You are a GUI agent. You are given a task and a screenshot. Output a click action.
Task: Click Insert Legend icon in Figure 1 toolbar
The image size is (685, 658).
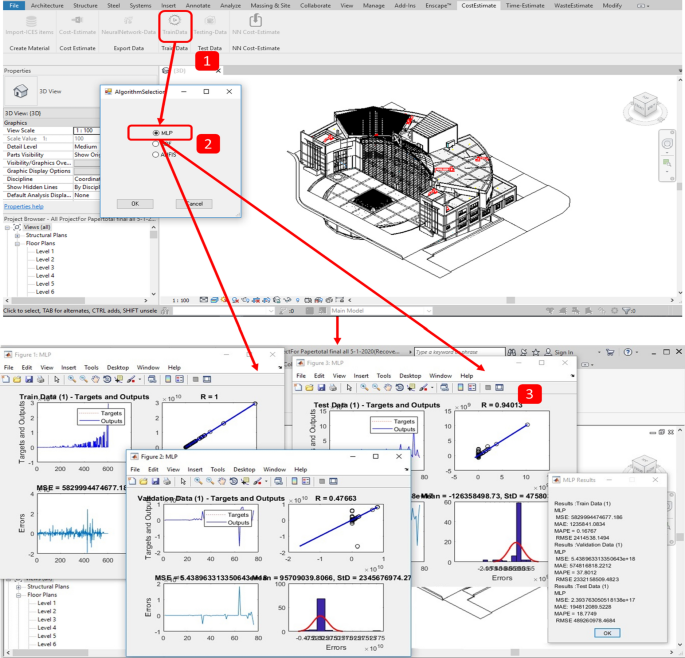tap(180, 379)
